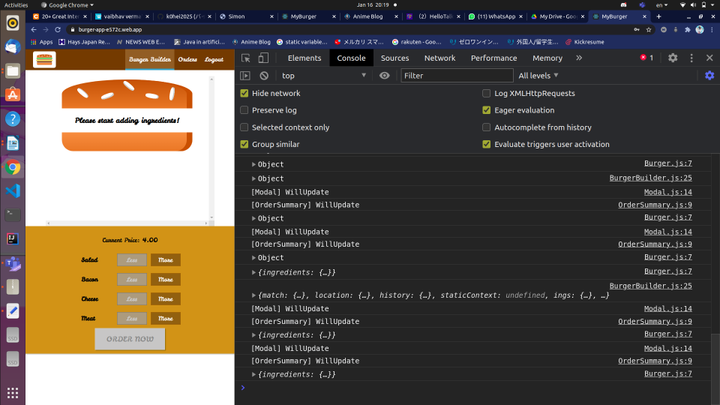The height and width of the screenshot is (405, 720).
Task: Open the All levels dropdown
Action: click(x=538, y=76)
